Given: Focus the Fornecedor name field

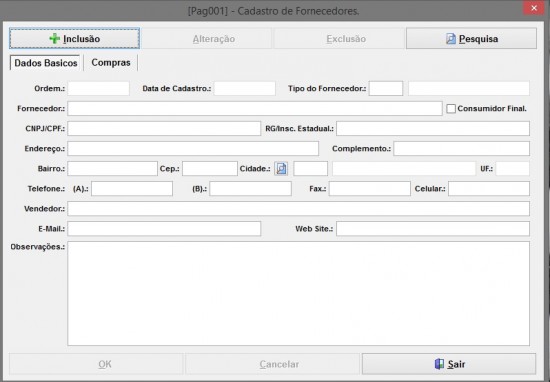Looking at the screenshot, I should click(255, 108).
